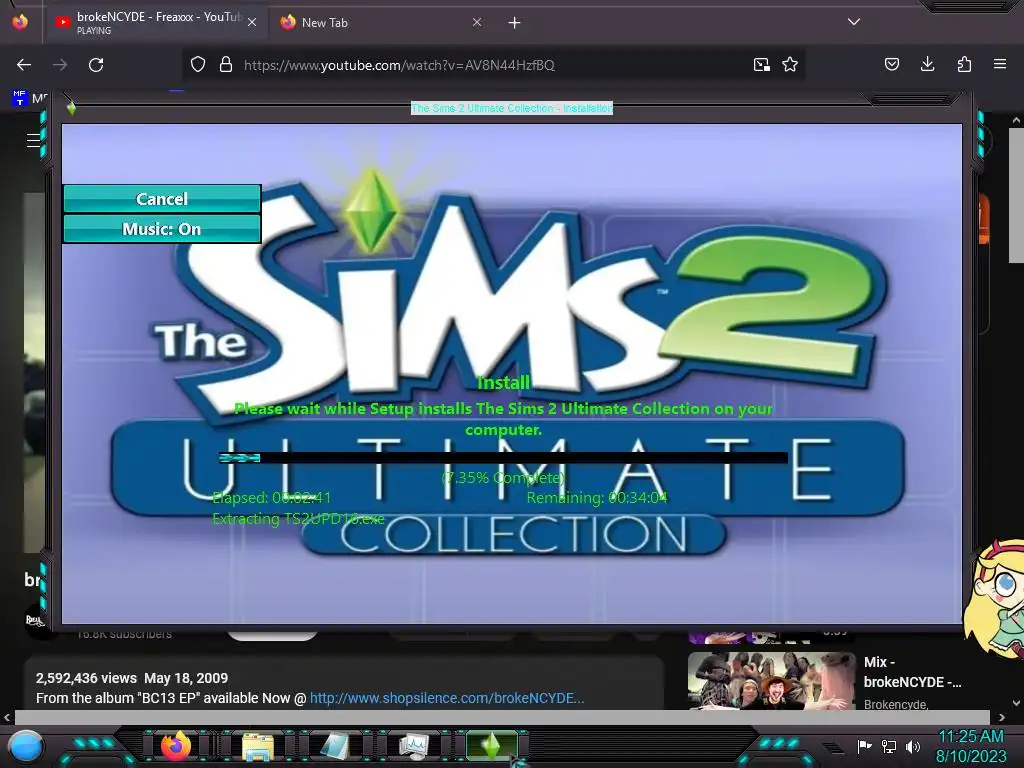Image resolution: width=1024 pixels, height=768 pixels.
Task: Close the brokeNCYDE YouTube tab
Action: (252, 22)
